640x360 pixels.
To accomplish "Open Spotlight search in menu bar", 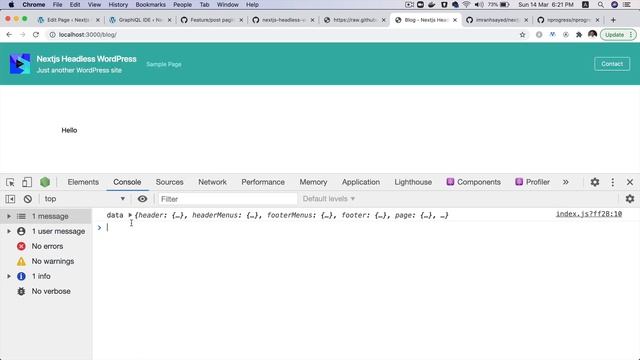I will coord(600,5).
